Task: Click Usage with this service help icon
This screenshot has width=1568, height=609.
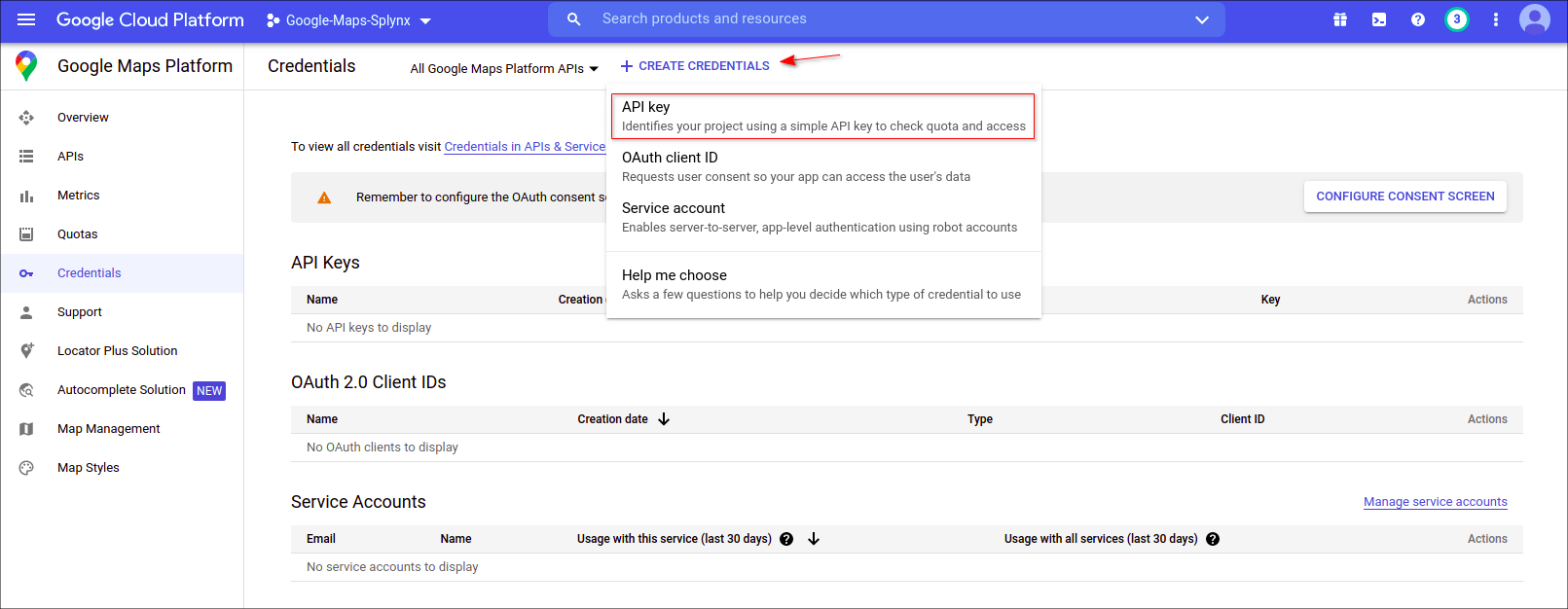Action: (786, 539)
